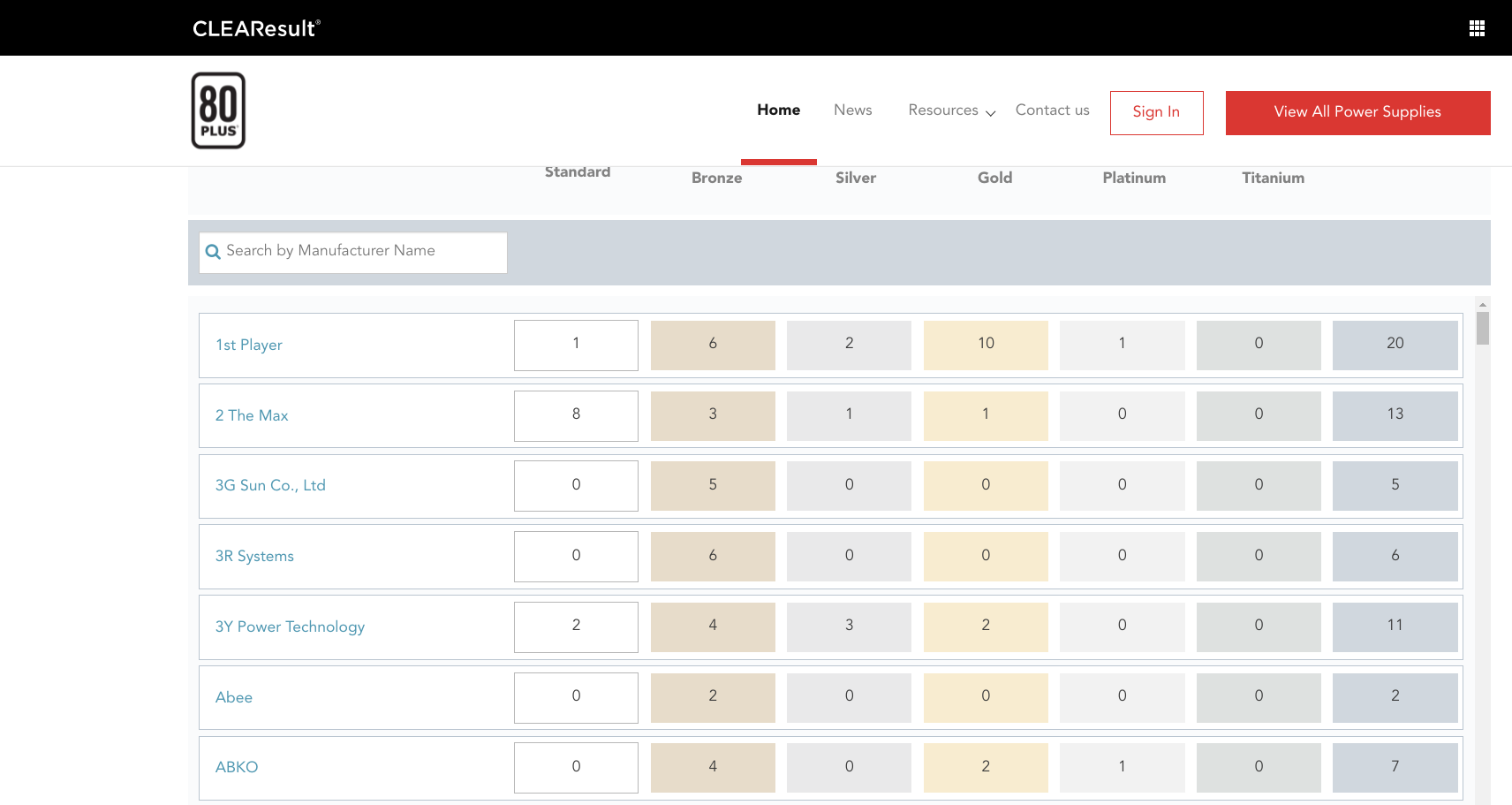Open the ABKO manufacturer link

237,767
